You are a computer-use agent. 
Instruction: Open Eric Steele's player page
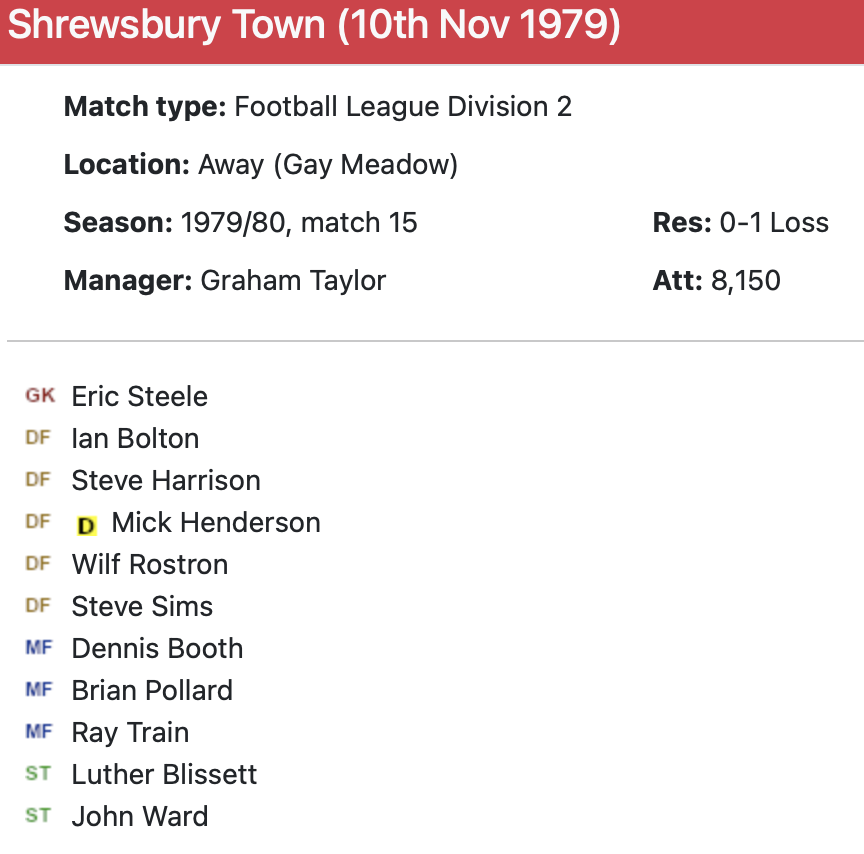[140, 396]
